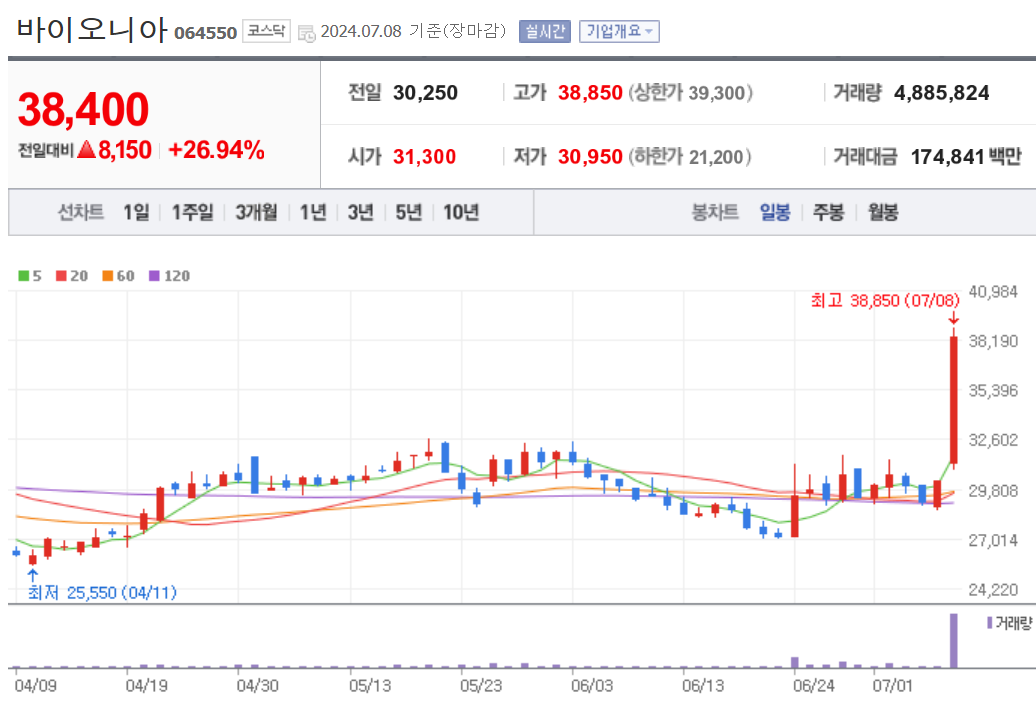Click the stock code 064550
Image resolution: width=1036 pixels, height=708 pixels.
[205, 33]
